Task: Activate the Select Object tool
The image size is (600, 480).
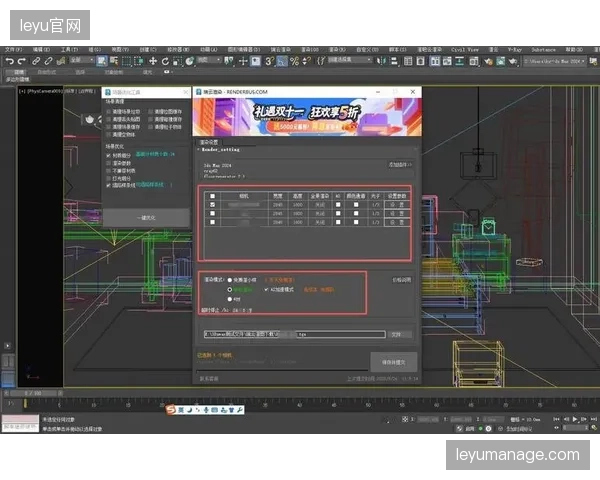Action: click(x=101, y=61)
